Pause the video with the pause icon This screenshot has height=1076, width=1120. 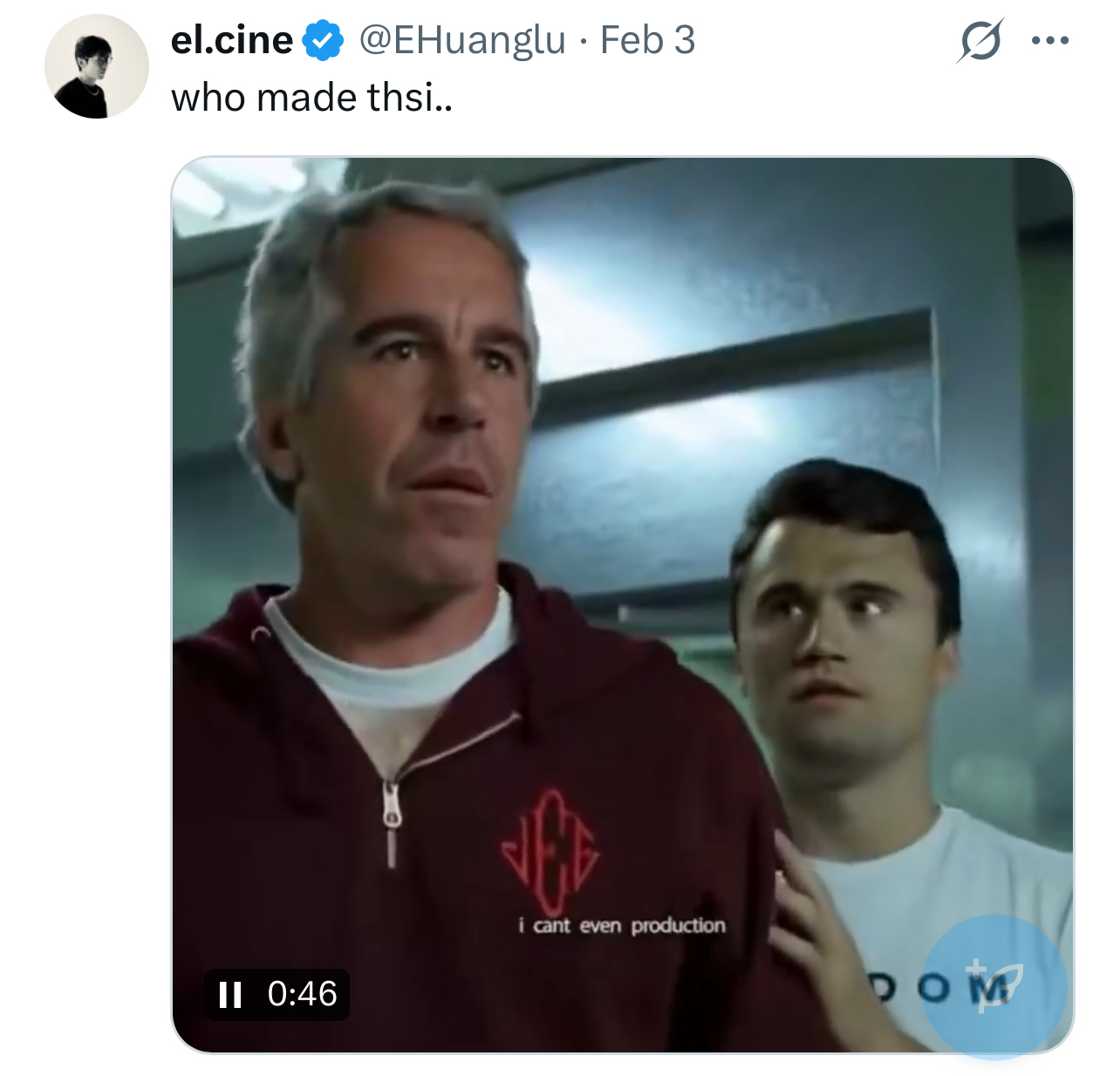230,994
